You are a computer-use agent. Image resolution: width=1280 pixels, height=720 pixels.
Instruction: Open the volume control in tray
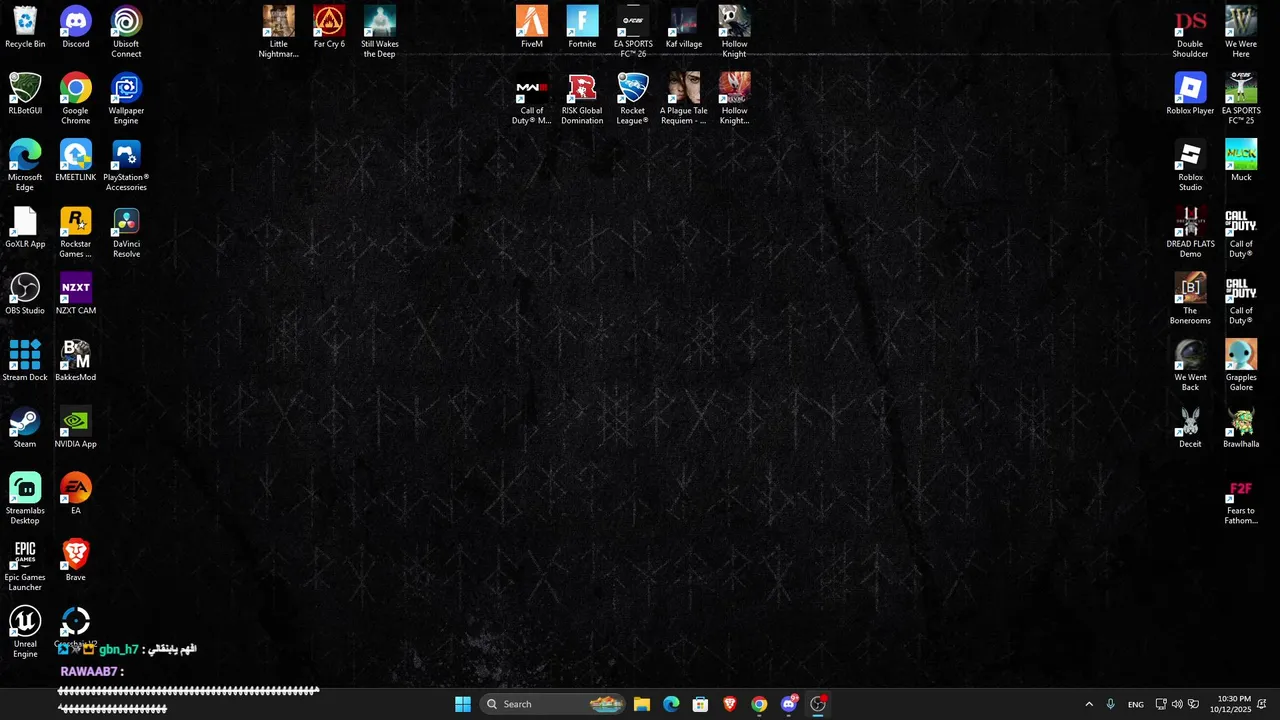pos(1177,704)
